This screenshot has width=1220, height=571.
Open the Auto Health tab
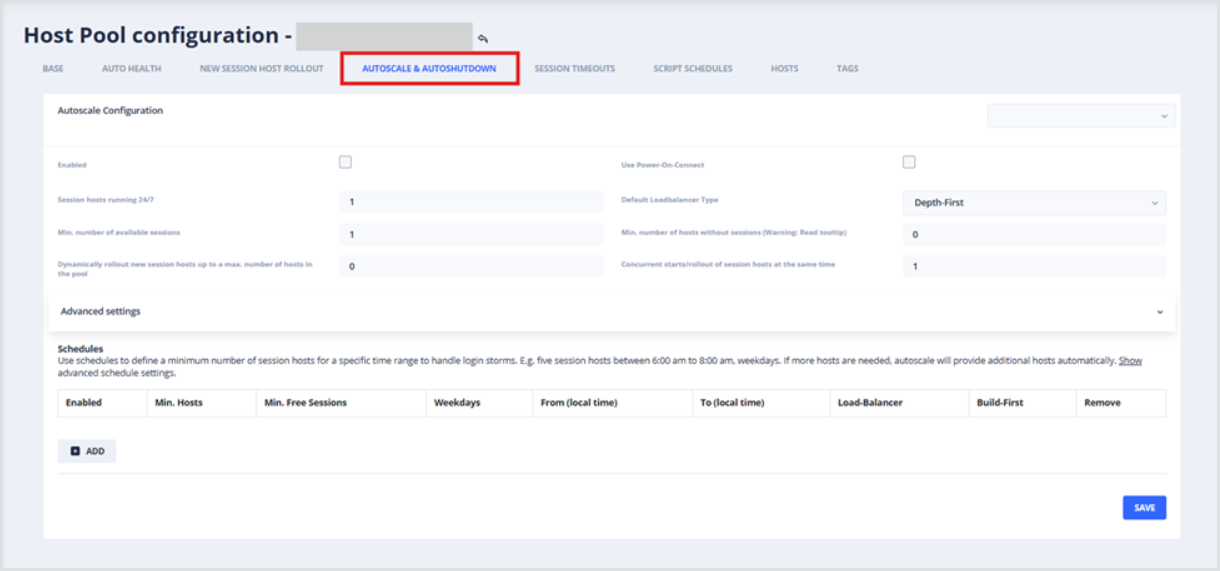[x=131, y=69]
